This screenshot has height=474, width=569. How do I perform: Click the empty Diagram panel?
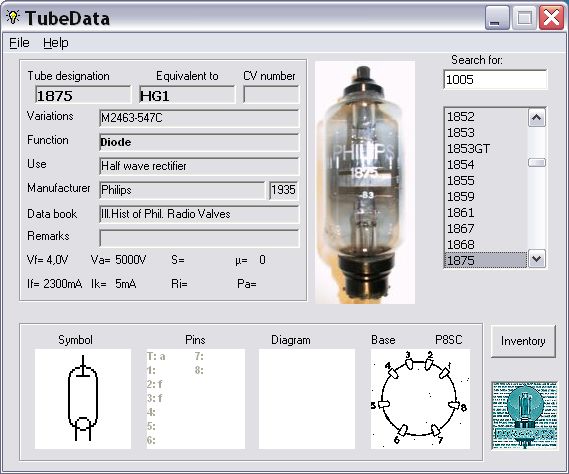[x=307, y=399]
